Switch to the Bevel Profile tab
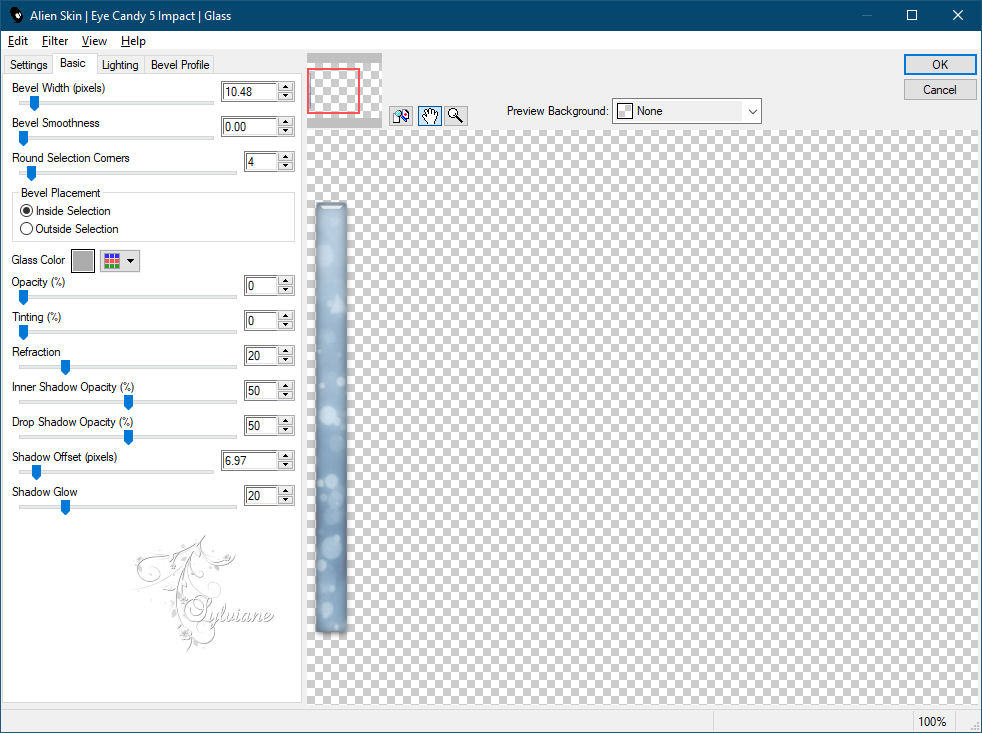The image size is (982, 733). click(180, 65)
